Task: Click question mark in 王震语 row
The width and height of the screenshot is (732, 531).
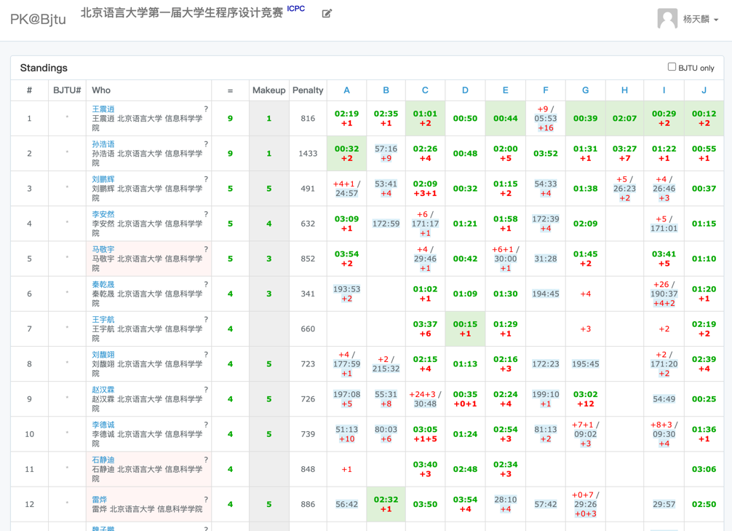Action: (x=206, y=109)
